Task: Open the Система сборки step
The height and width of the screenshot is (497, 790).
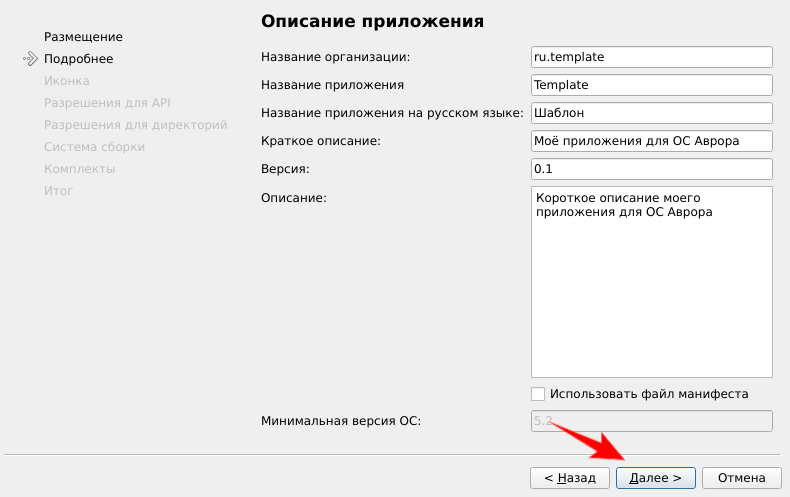Action: (x=94, y=147)
